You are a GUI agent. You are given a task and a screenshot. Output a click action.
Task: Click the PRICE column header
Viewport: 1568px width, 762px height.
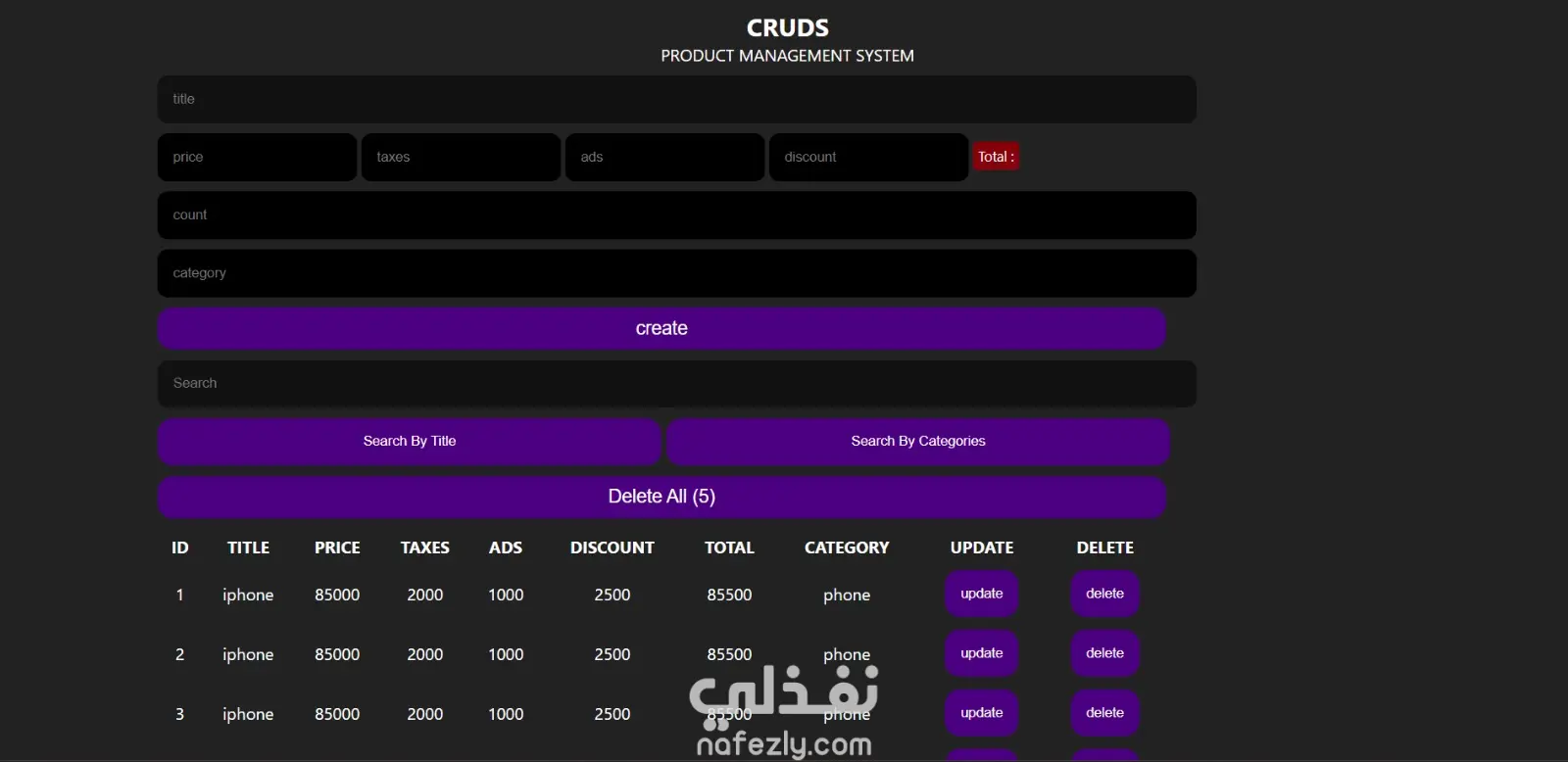pos(337,548)
